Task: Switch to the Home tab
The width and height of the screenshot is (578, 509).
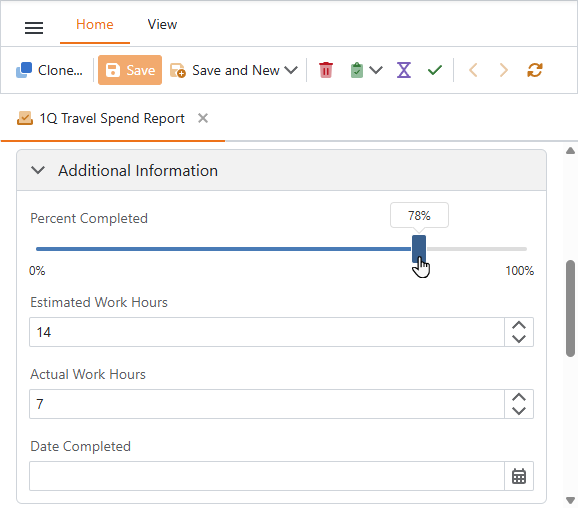Action: (x=95, y=25)
